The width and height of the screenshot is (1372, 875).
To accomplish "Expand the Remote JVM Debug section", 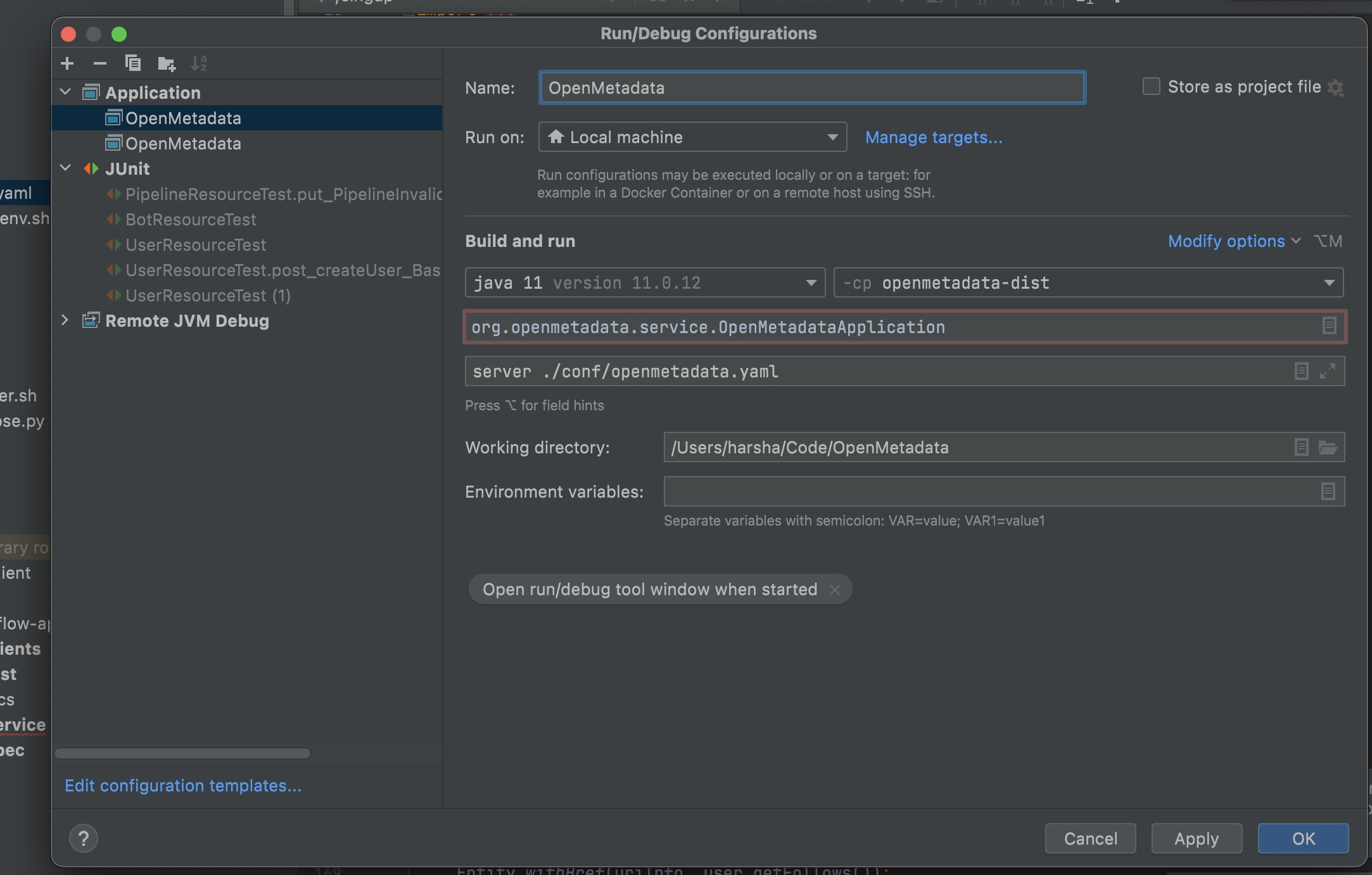I will (x=65, y=321).
